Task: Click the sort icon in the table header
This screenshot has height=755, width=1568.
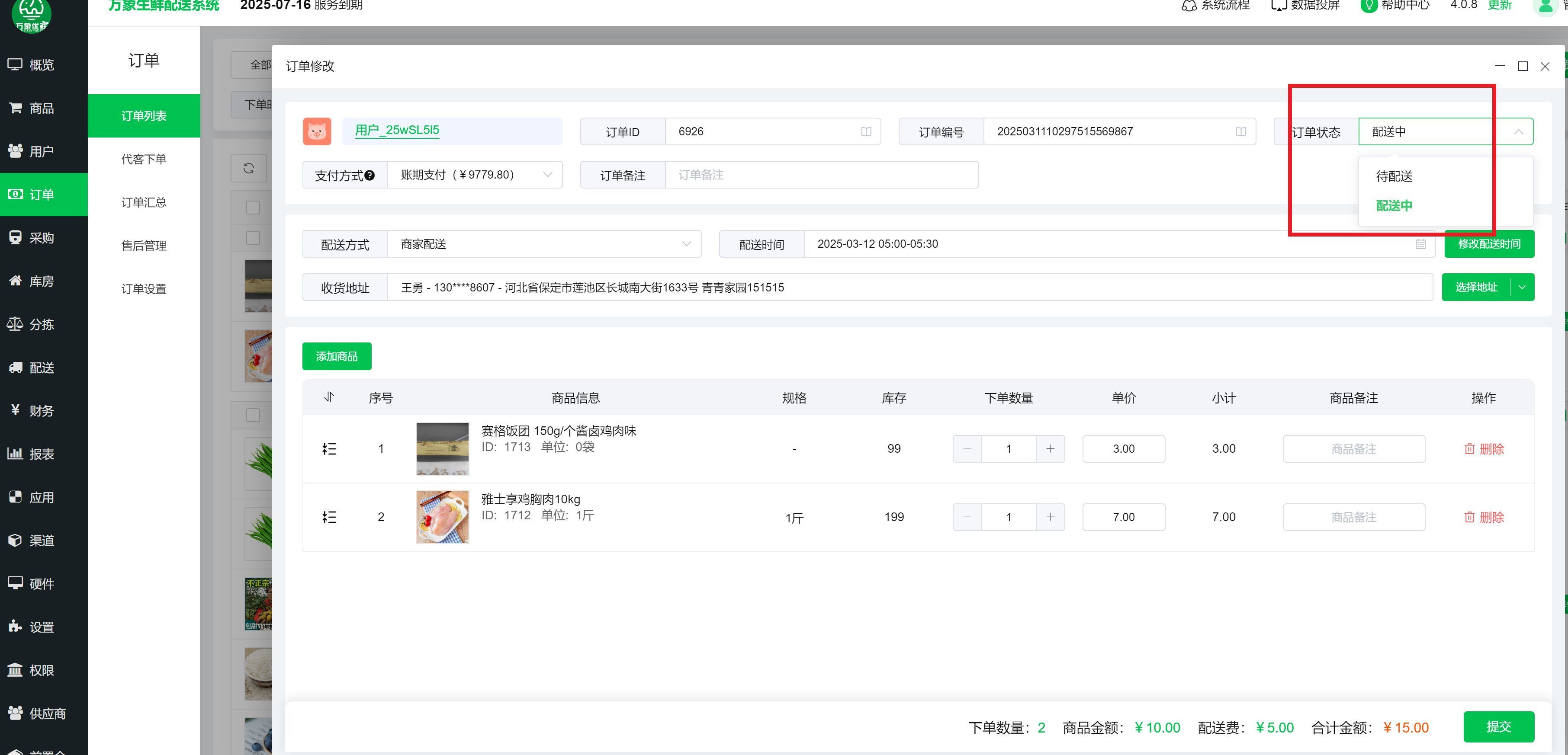Action: (x=329, y=397)
